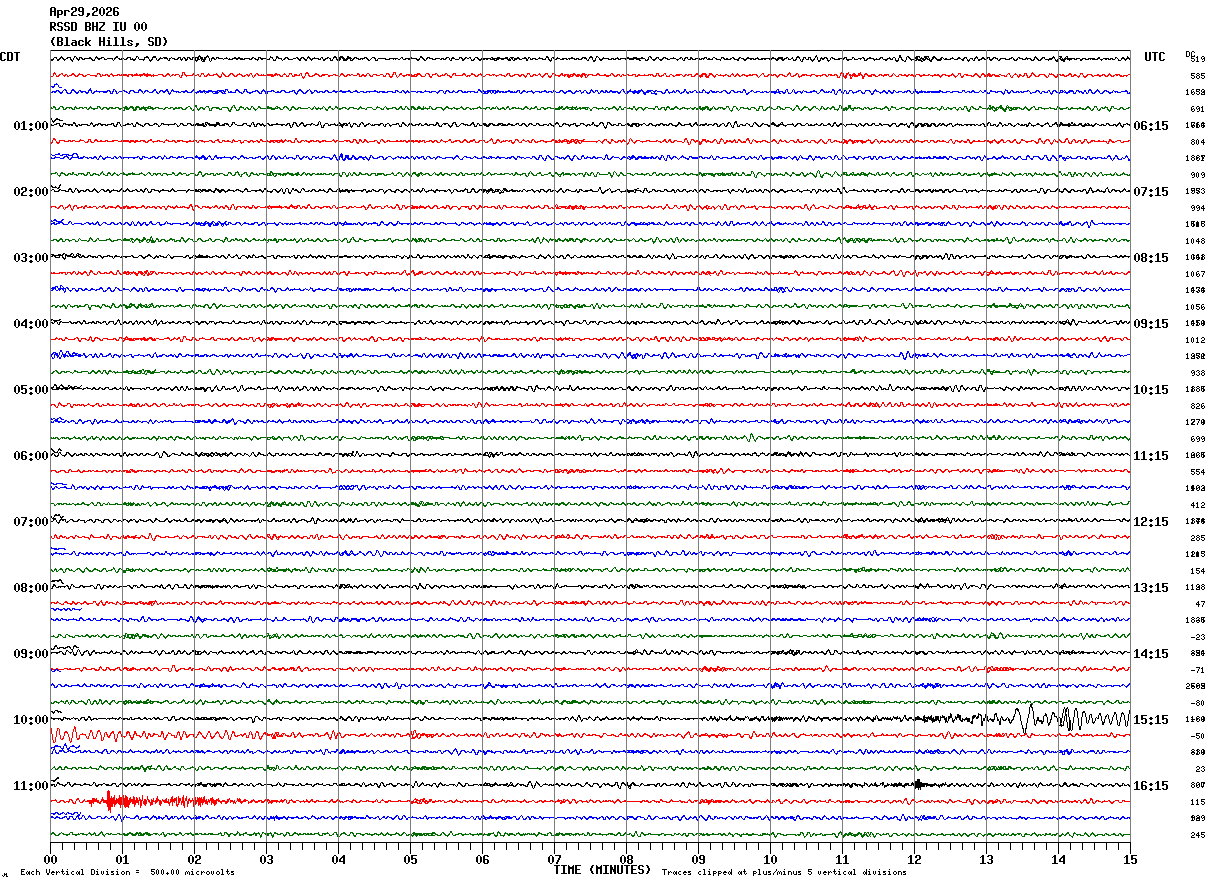Click the Apr29,2026 date header
Image resolution: width=1210 pixels, height=886 pixels.
point(84,12)
